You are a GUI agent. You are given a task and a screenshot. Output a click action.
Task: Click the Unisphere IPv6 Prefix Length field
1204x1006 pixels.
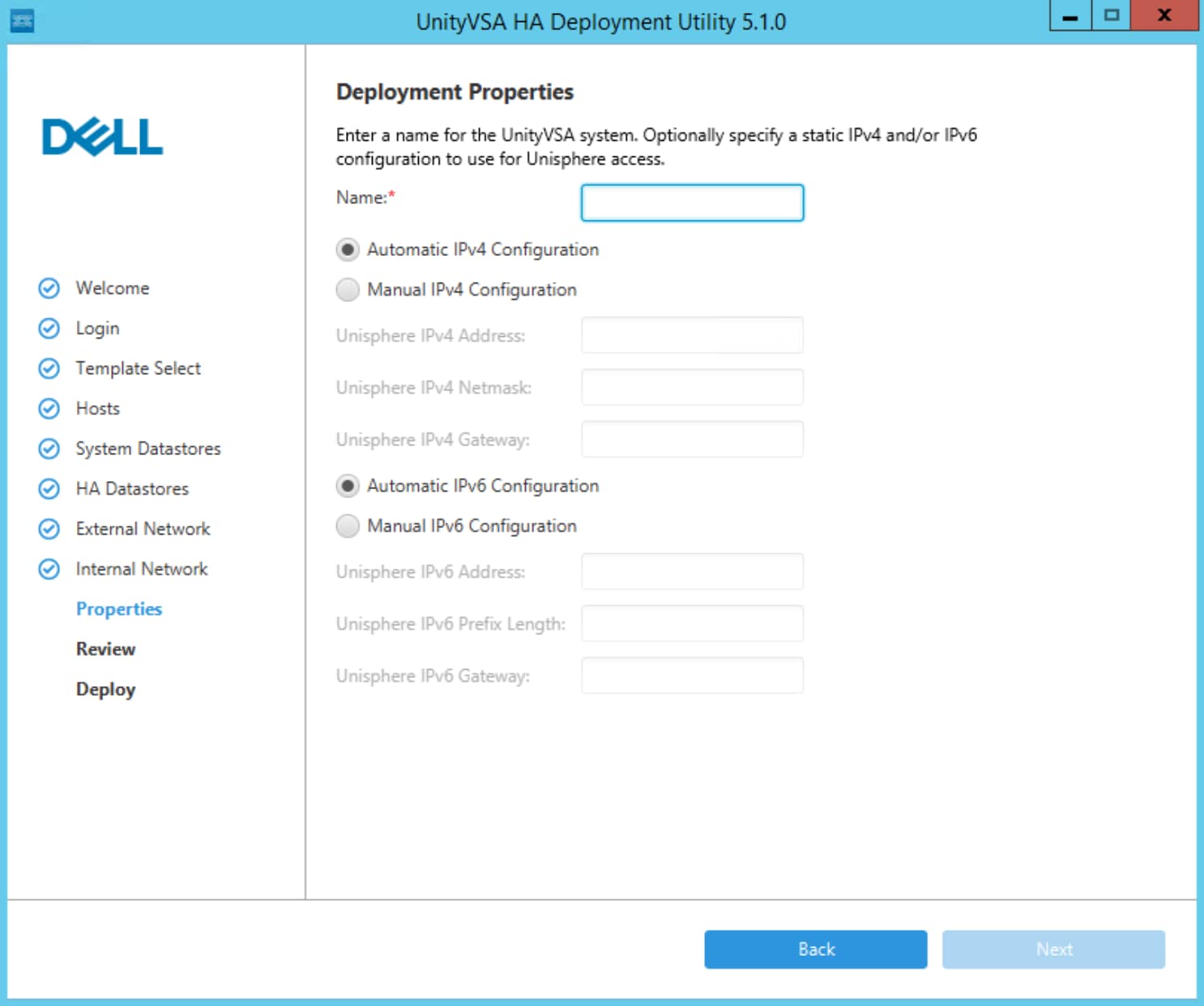click(693, 624)
